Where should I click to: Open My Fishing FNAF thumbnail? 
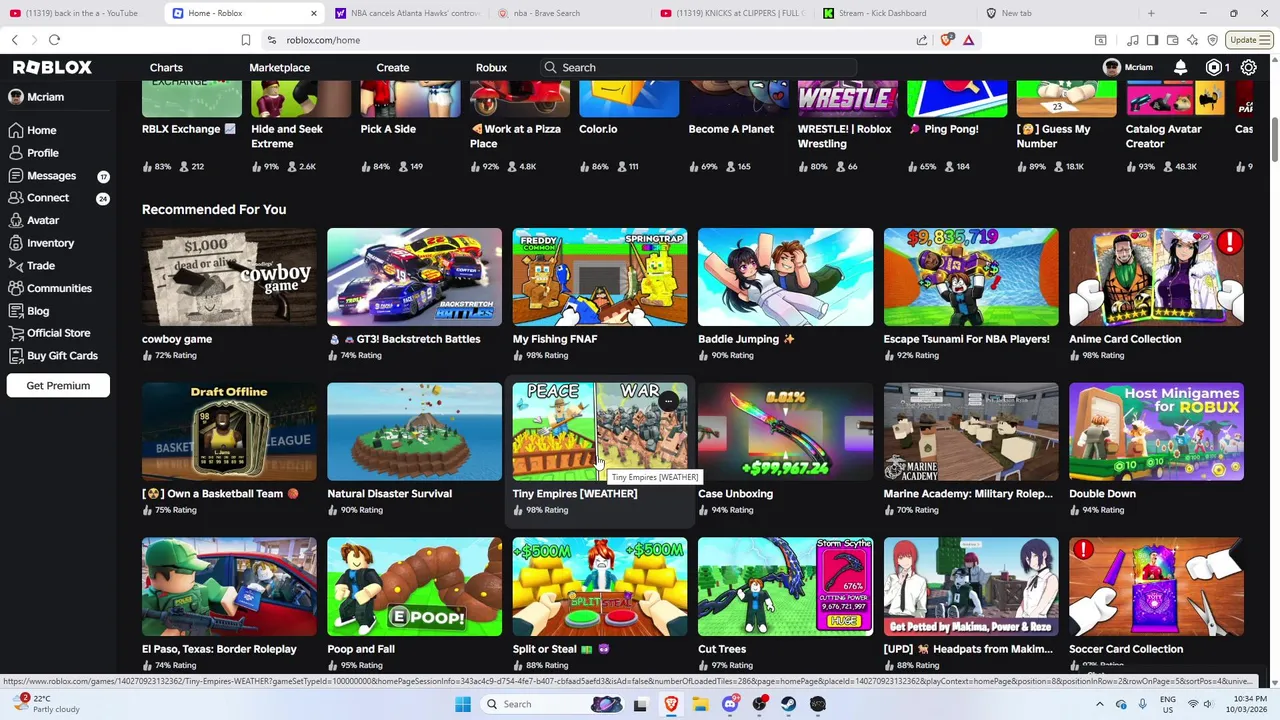pyautogui.click(x=600, y=277)
